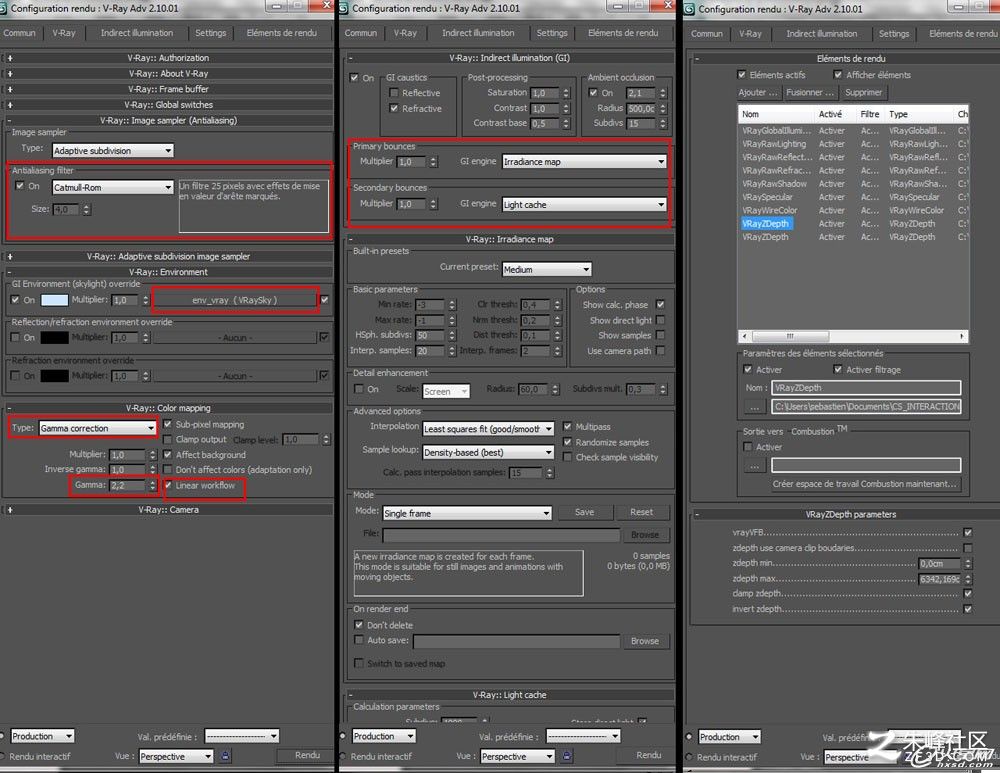This screenshot has width=1000, height=773.
Task: Switch to Commun tab in right window
Action: 707,33
